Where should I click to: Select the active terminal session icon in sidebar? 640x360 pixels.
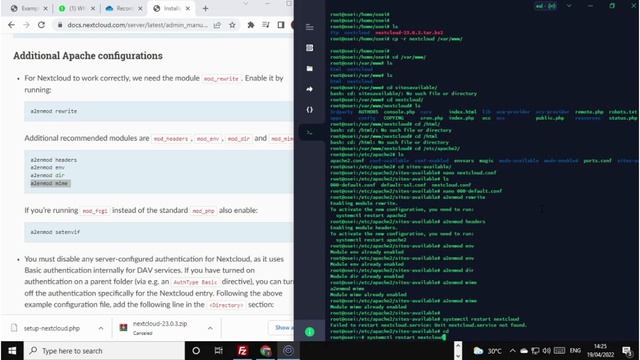309,133
